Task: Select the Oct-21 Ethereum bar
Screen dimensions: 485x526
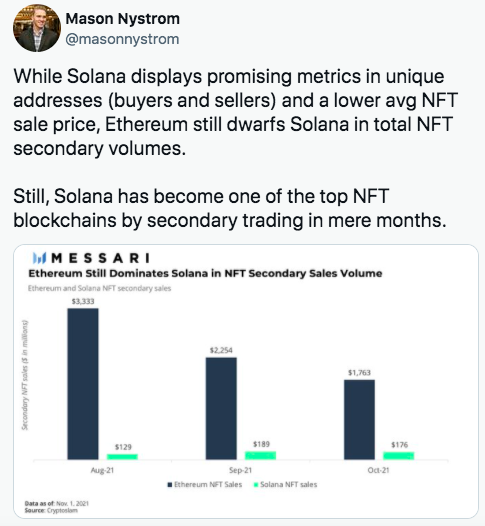Action: point(359,420)
